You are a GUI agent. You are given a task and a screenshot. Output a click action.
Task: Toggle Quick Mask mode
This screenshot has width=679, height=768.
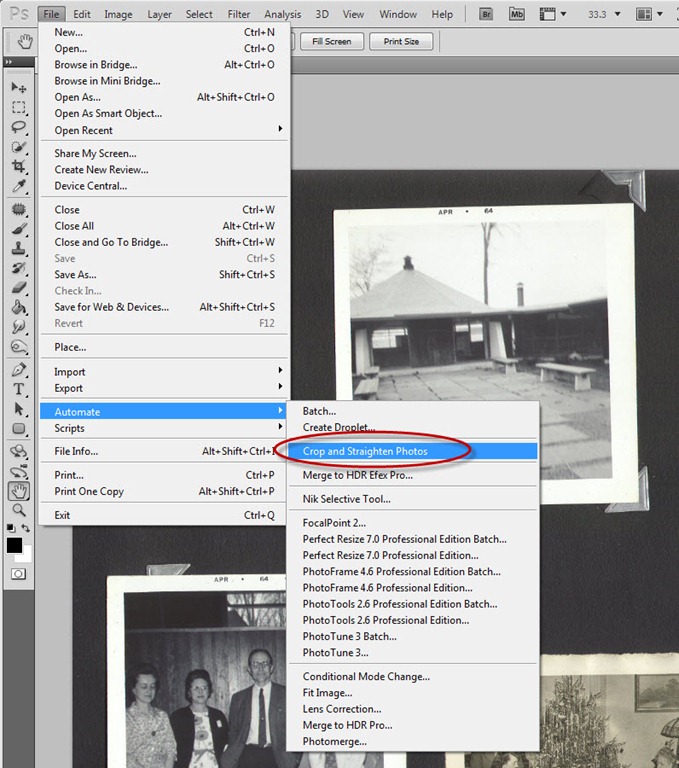[19, 574]
